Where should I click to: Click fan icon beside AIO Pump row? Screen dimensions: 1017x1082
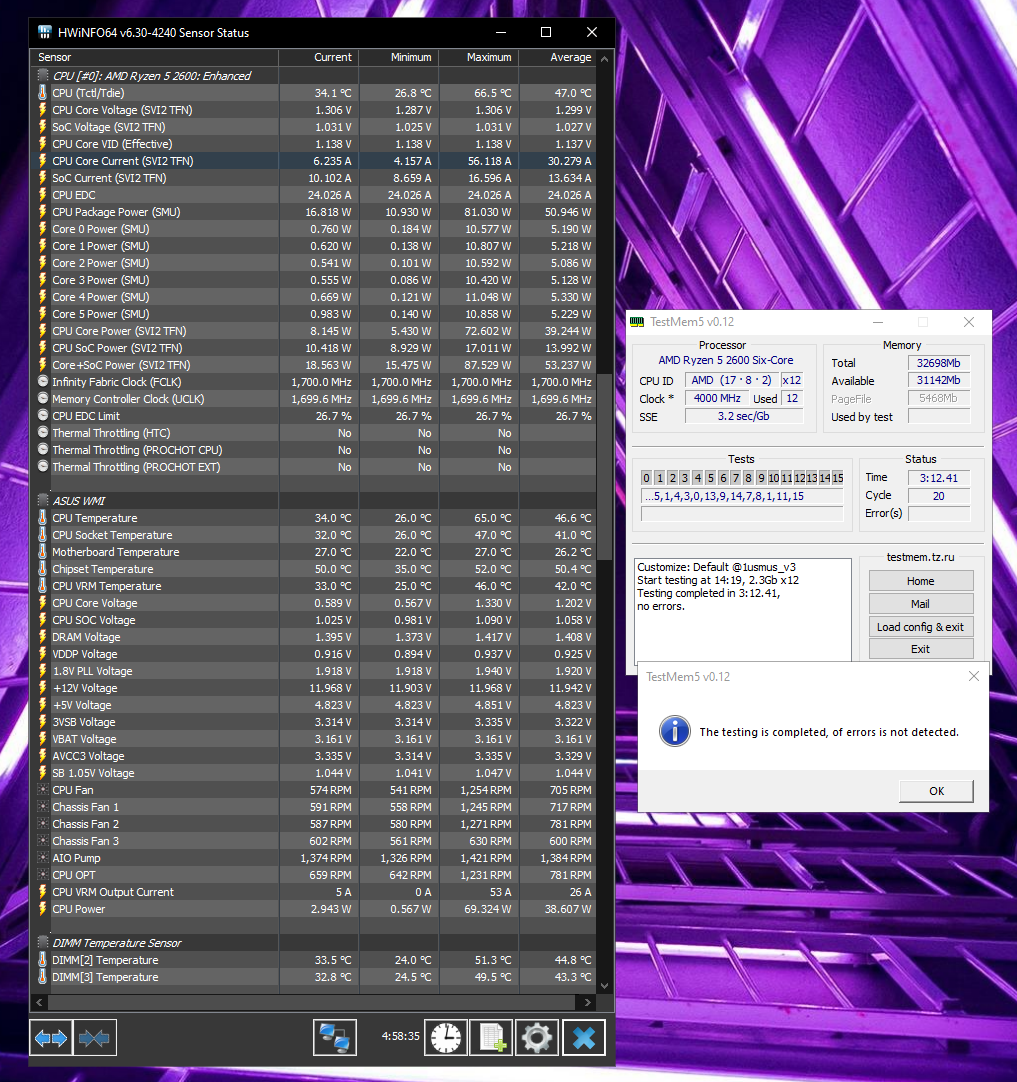(43, 858)
